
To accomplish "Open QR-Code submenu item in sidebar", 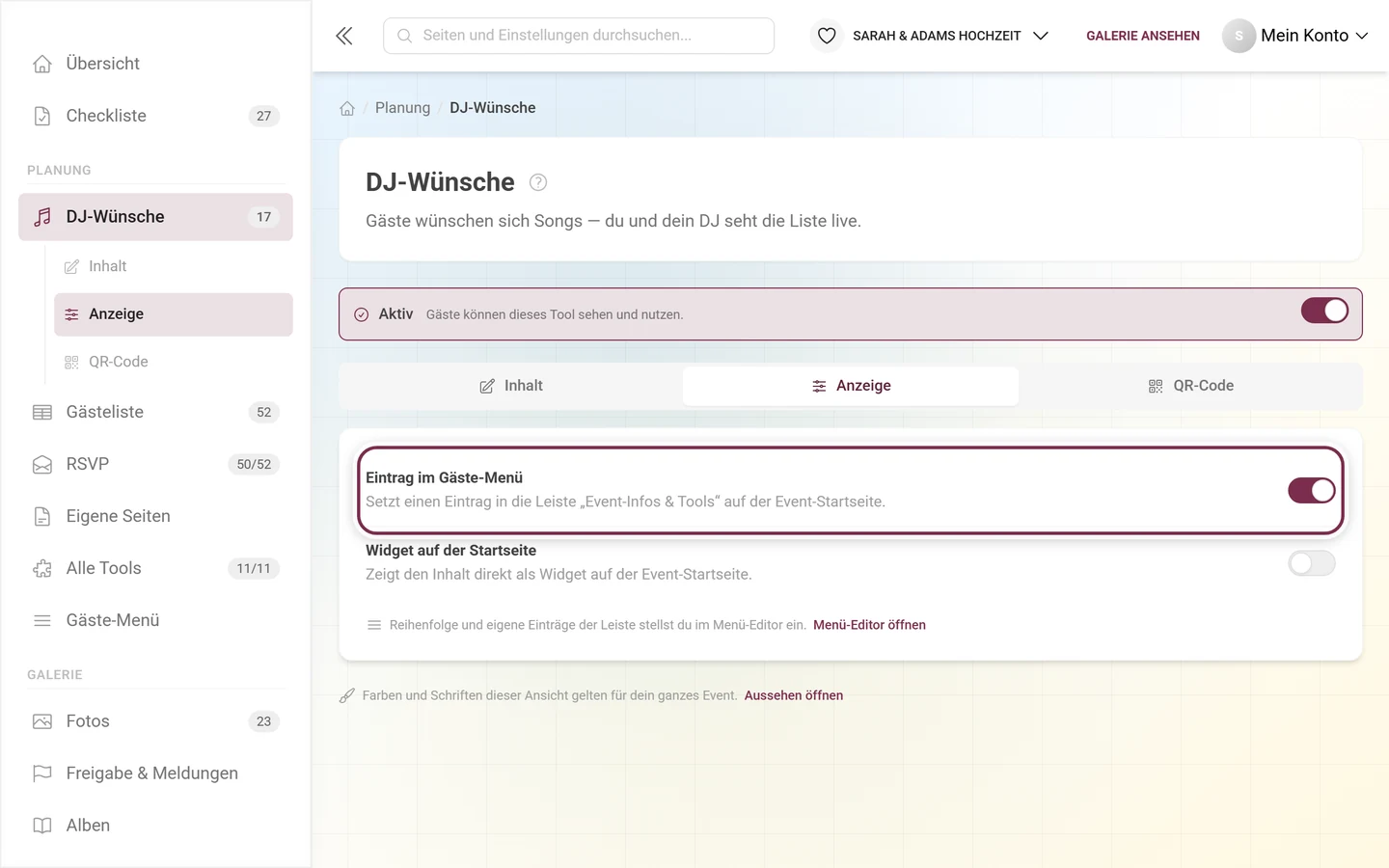I will pyautogui.click(x=174, y=362).
